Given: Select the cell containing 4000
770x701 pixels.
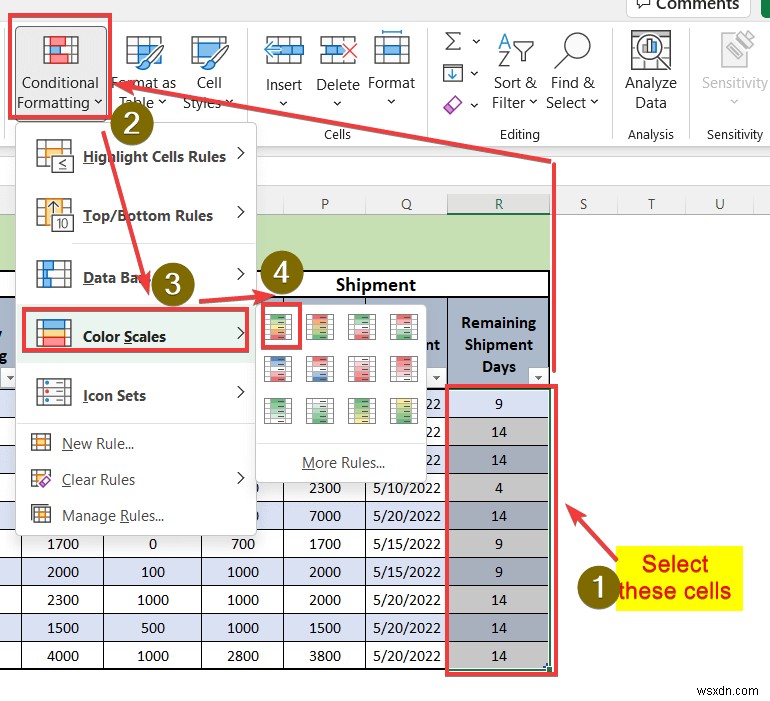Looking at the screenshot, I should 63,656.
